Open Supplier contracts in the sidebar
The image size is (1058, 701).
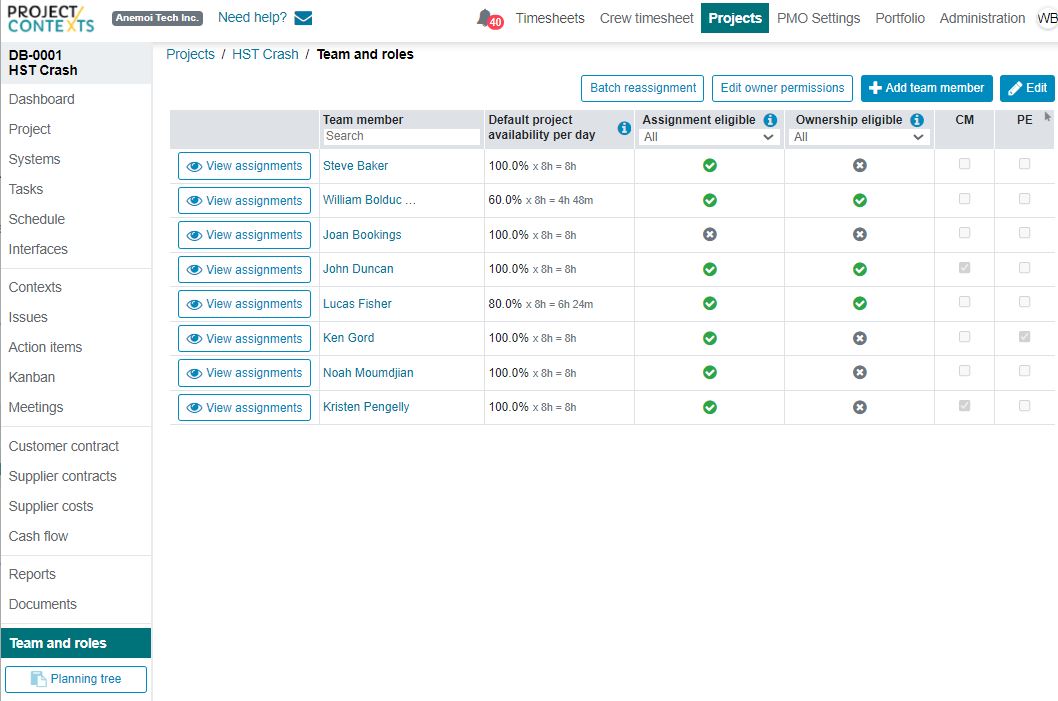[63, 476]
